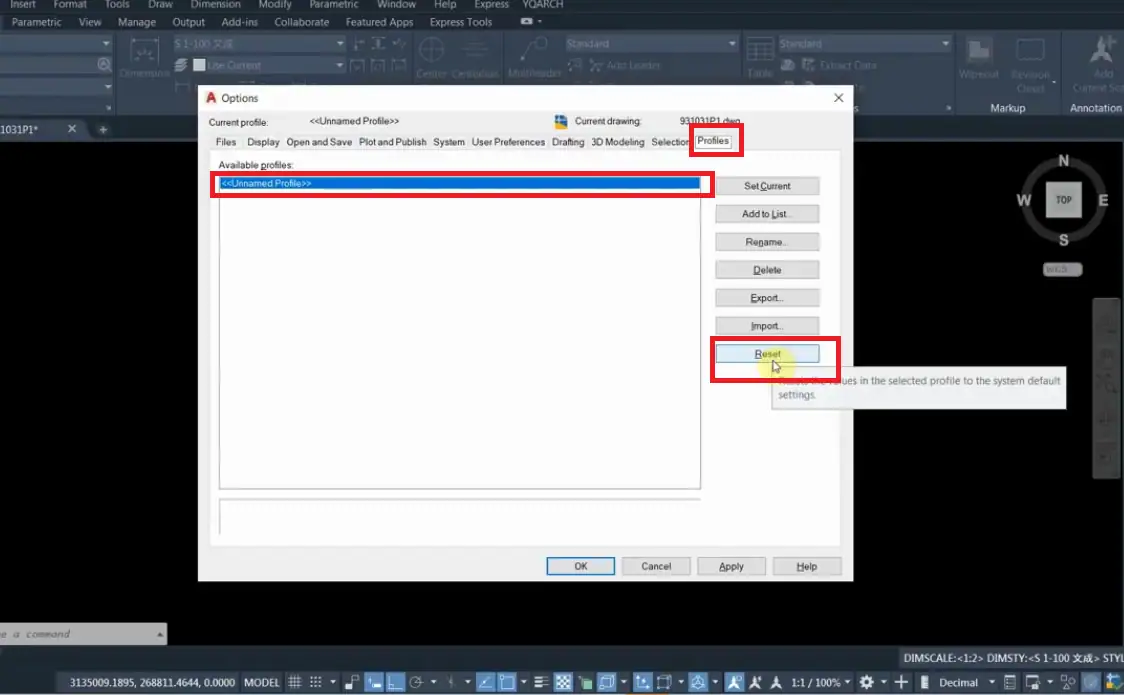Switch to the Display tab in Options
The width and height of the screenshot is (1124, 695).
tap(263, 142)
